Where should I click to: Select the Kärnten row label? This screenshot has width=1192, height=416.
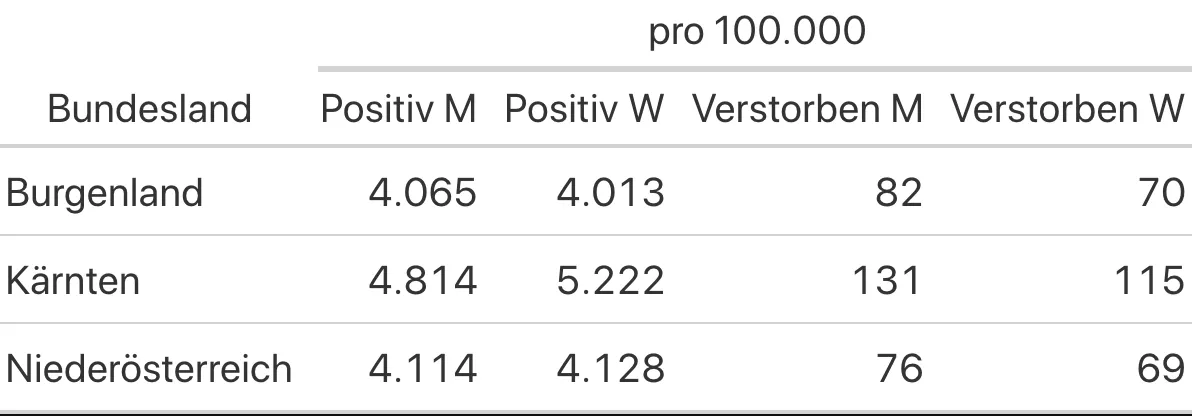pyautogui.click(x=73, y=281)
